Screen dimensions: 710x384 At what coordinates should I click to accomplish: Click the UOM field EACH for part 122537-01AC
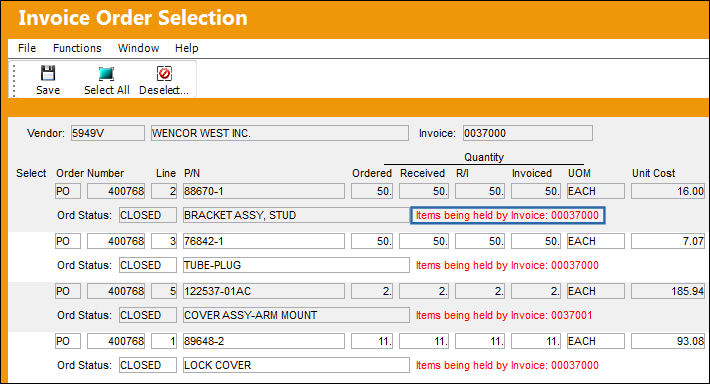[596, 291]
